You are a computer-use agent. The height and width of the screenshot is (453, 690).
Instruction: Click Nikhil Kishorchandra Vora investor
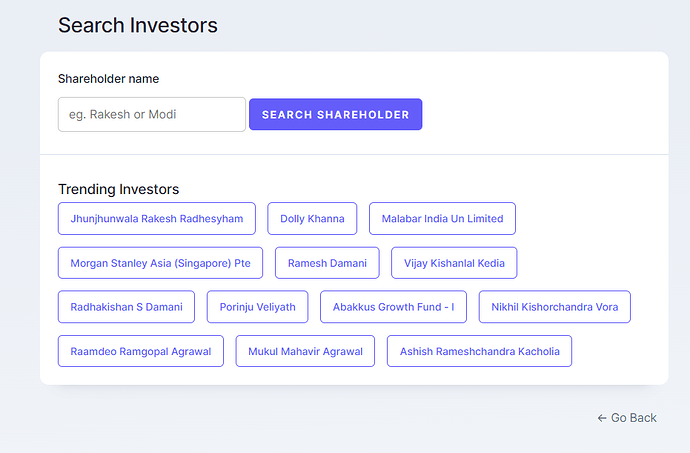point(554,307)
